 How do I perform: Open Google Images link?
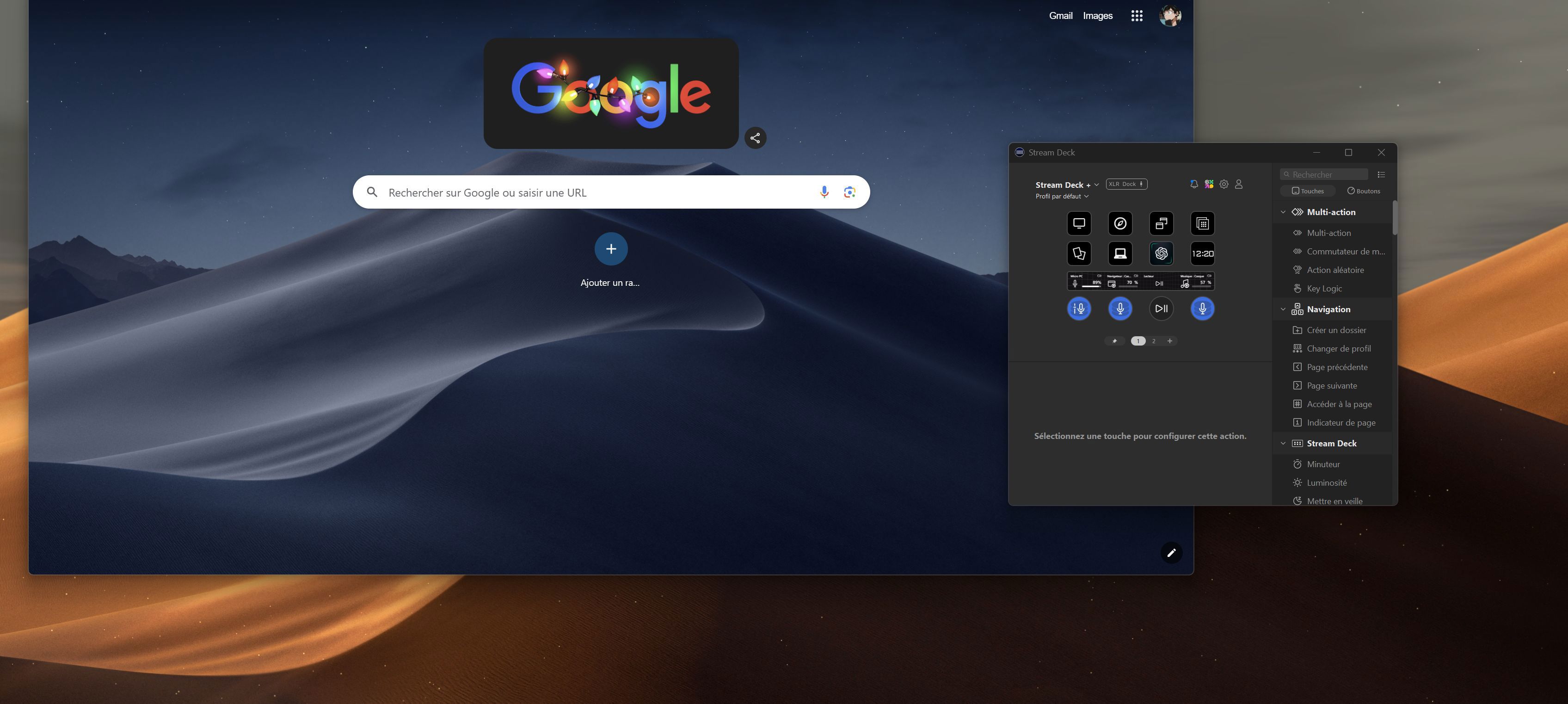(x=1097, y=16)
